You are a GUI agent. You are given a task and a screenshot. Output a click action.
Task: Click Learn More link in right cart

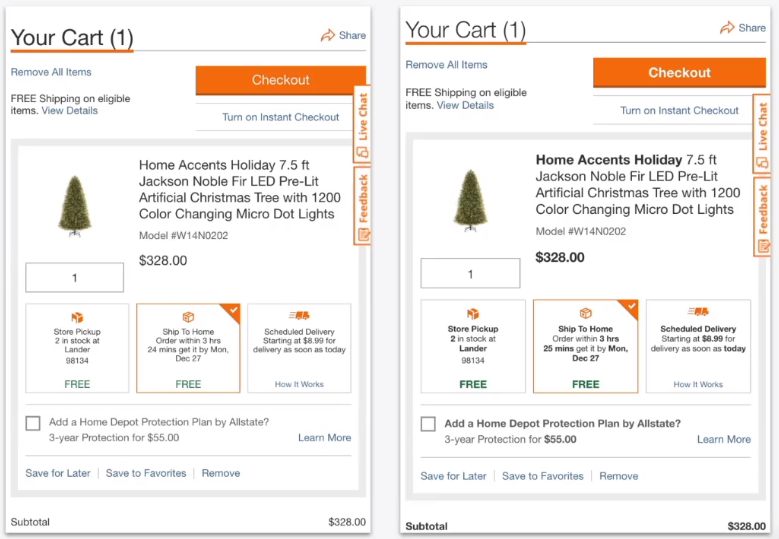[x=724, y=439]
